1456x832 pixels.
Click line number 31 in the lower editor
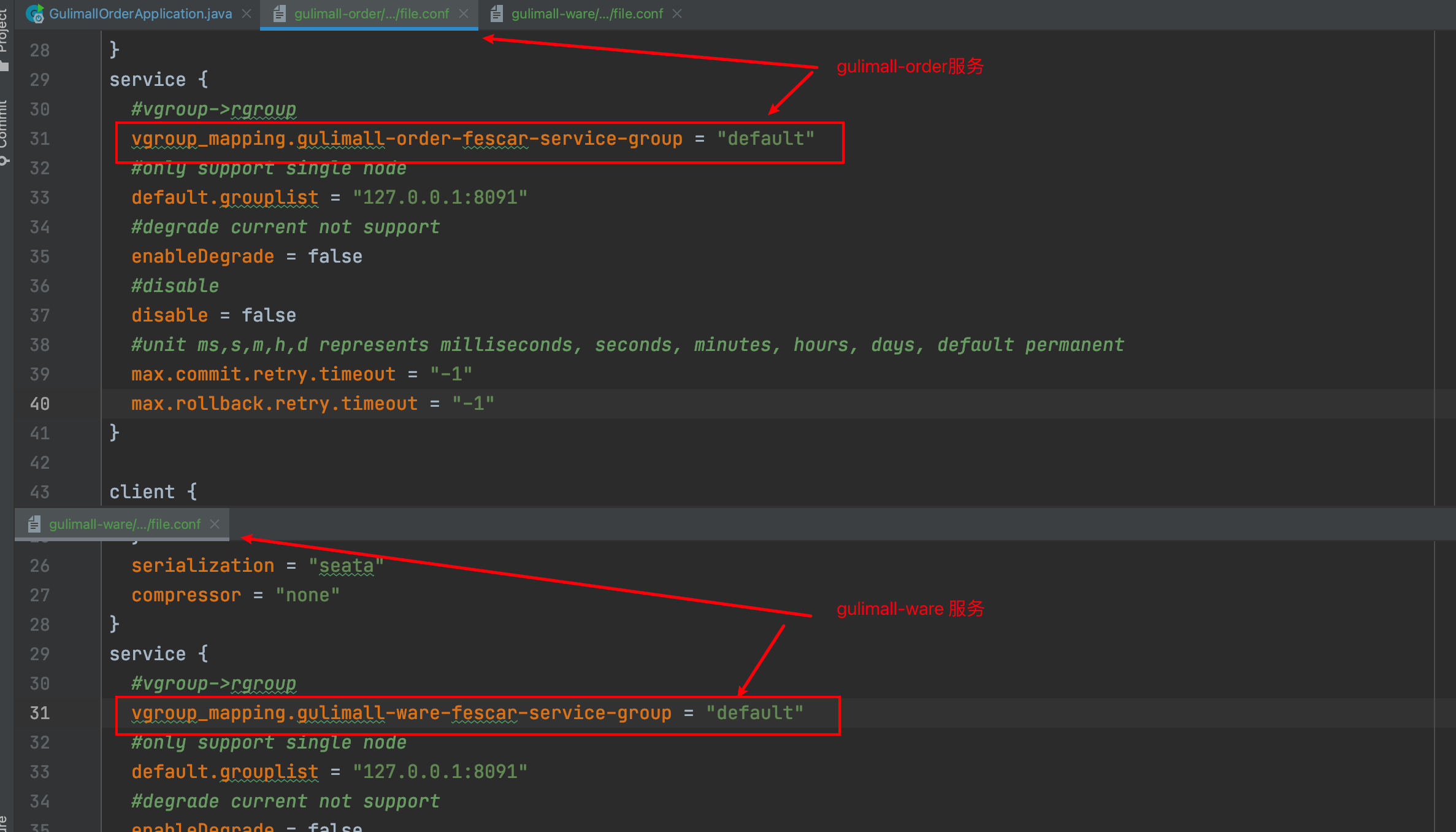click(40, 713)
